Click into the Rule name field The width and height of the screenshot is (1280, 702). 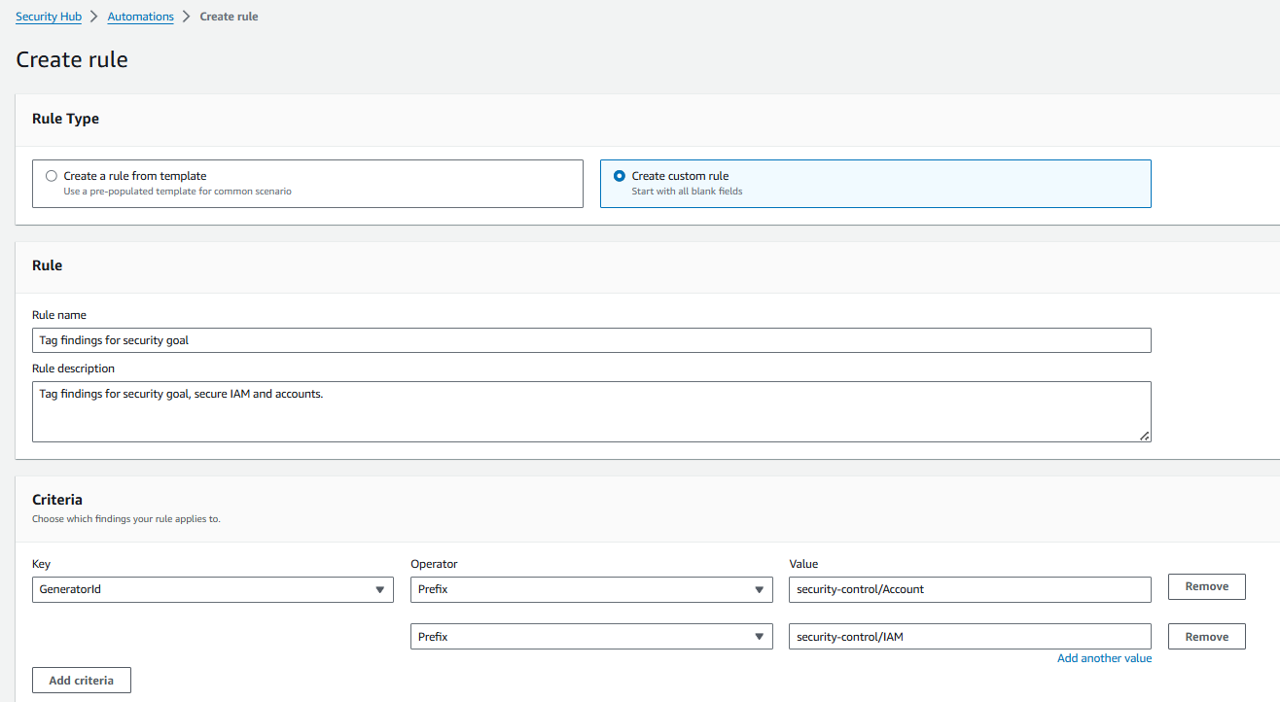[591, 340]
